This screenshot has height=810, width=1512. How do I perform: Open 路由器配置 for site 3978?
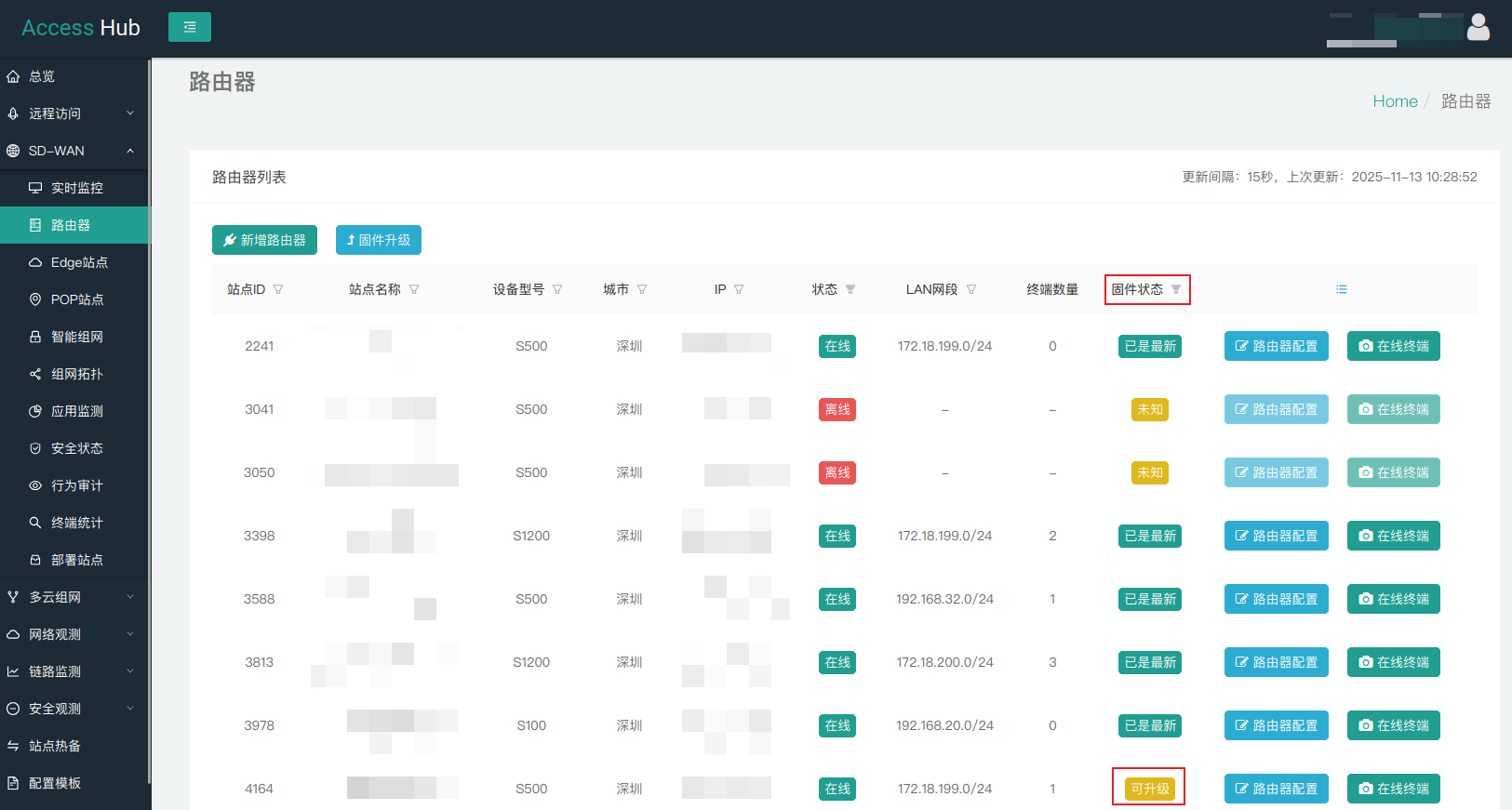click(x=1277, y=725)
